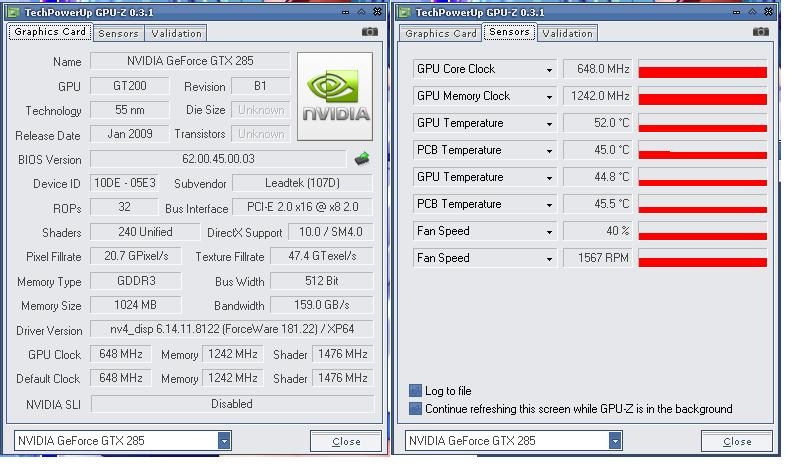The height and width of the screenshot is (470, 792).
Task: Click the Texture Fillrate value 47.4 GTexel/s
Action: [322, 256]
